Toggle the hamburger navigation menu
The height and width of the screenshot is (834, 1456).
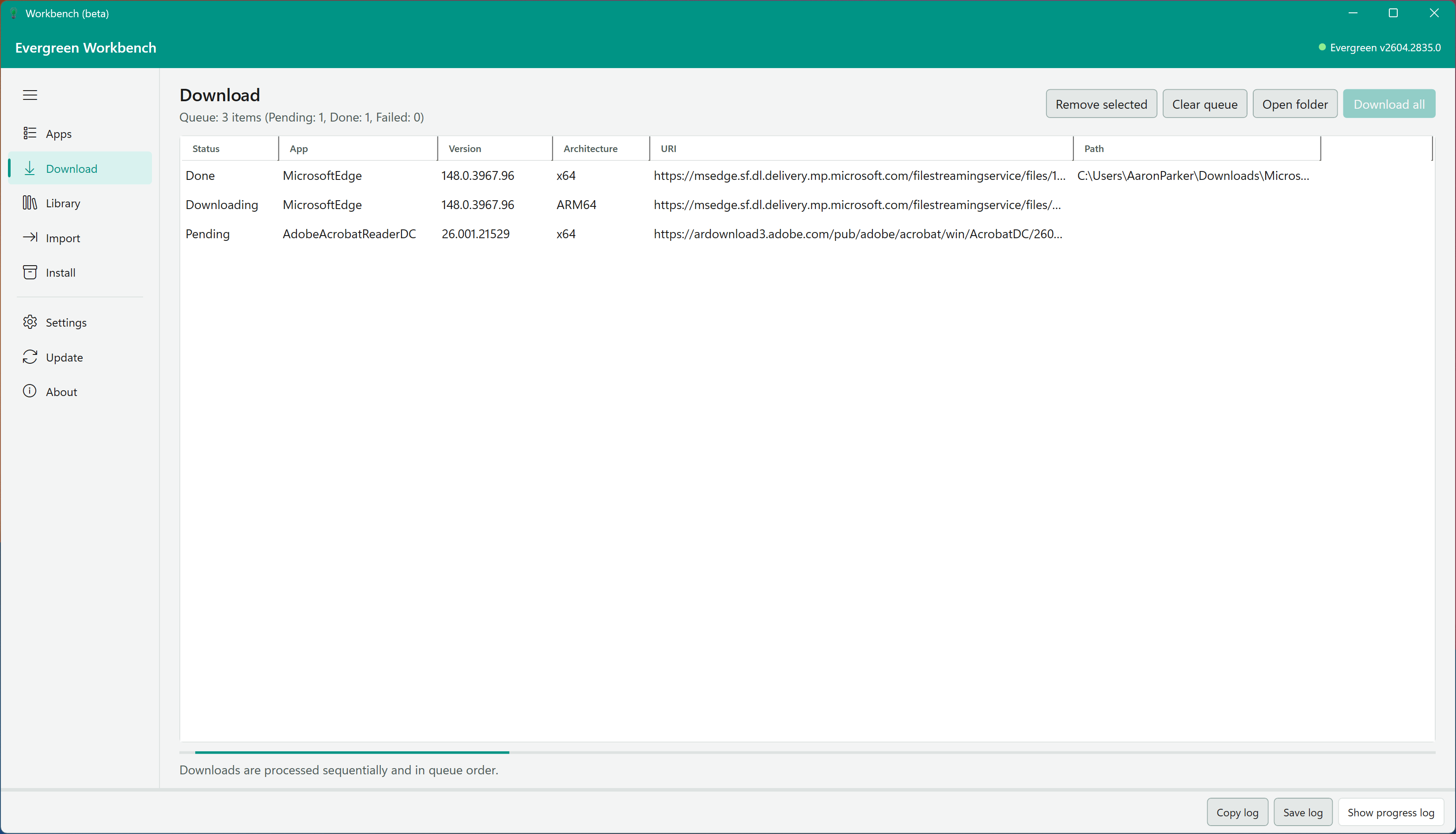pos(30,95)
